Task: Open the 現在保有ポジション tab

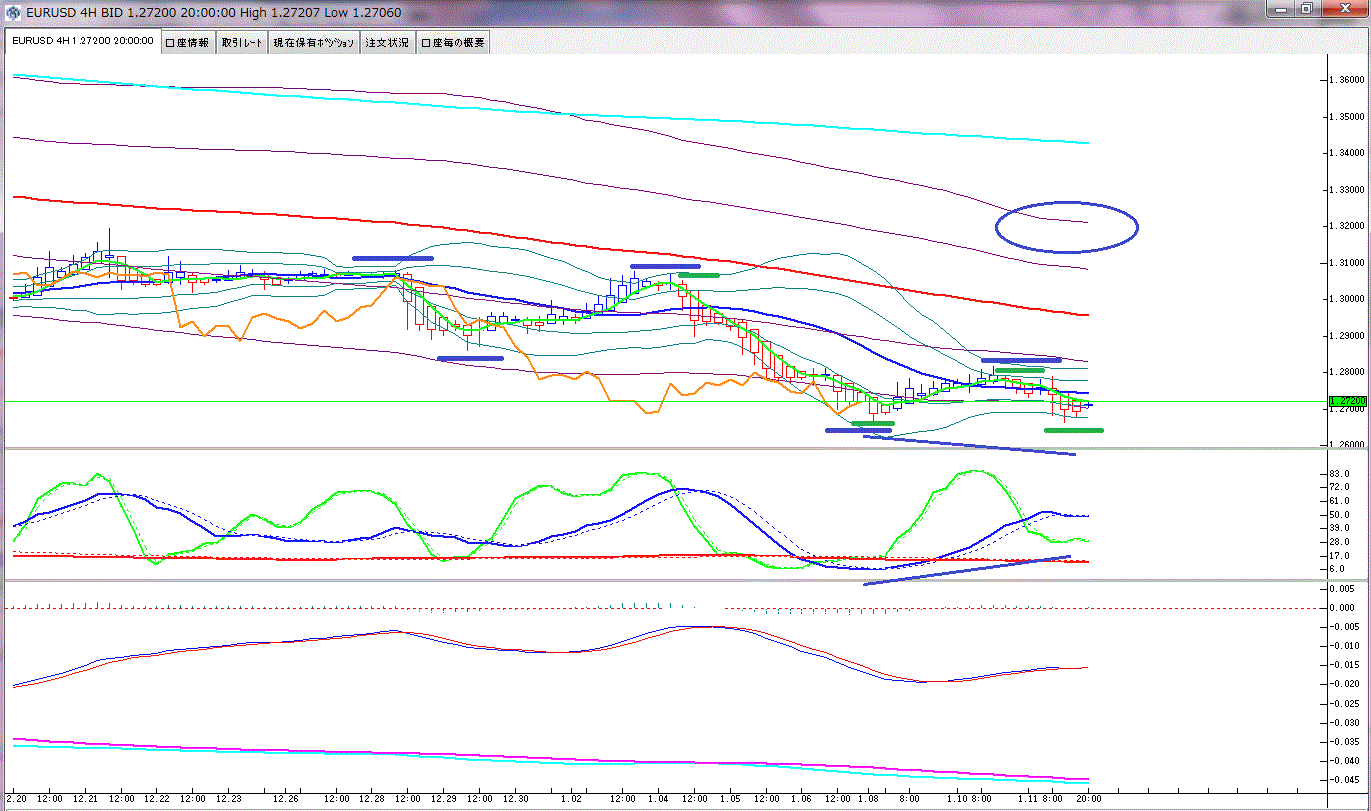Action: coord(314,43)
